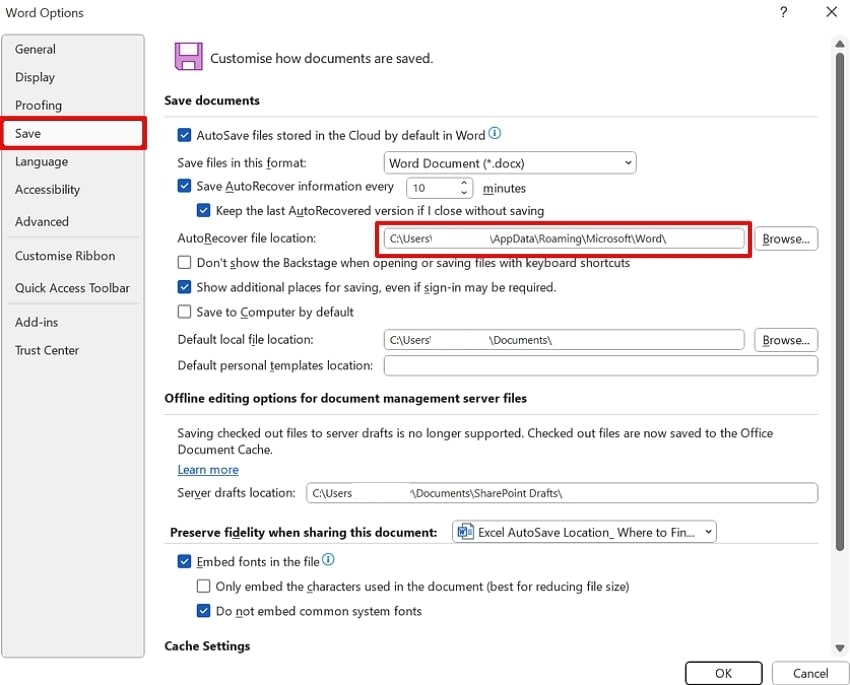Click the scrollbar down arrow
This screenshot has height=685, width=850.
(840, 647)
